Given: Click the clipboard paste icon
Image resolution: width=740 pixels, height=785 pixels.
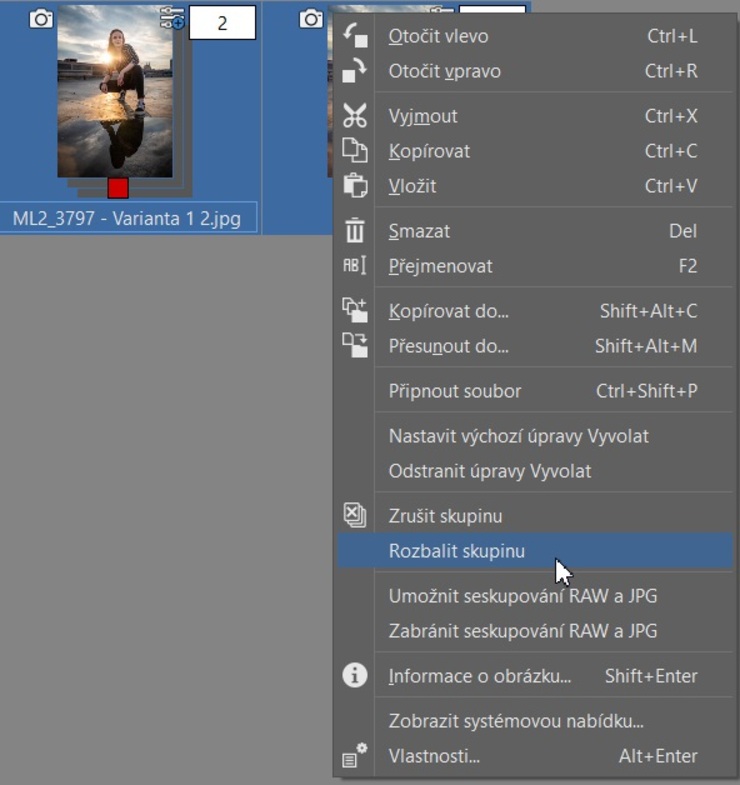Looking at the screenshot, I should point(355,186).
